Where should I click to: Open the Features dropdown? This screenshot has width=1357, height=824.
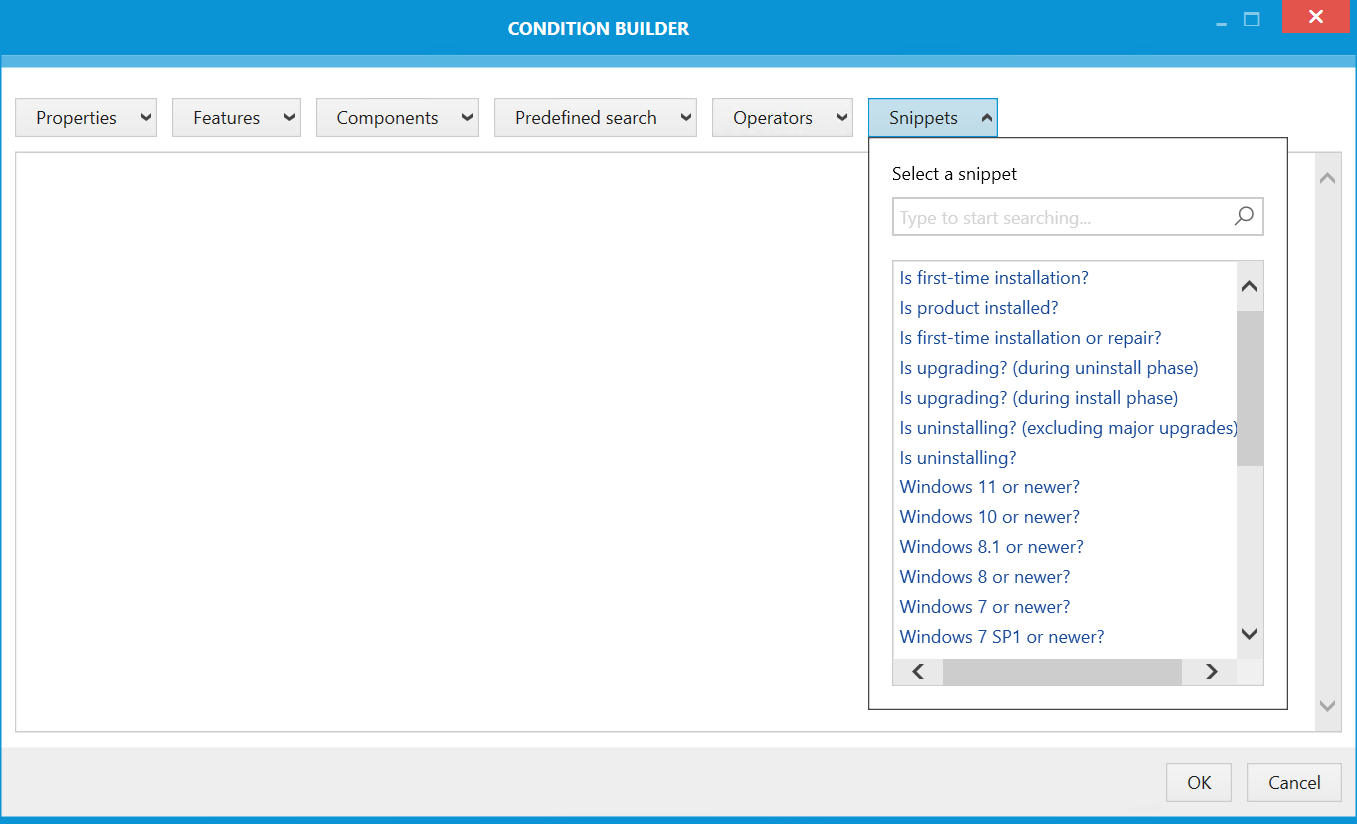click(x=236, y=117)
